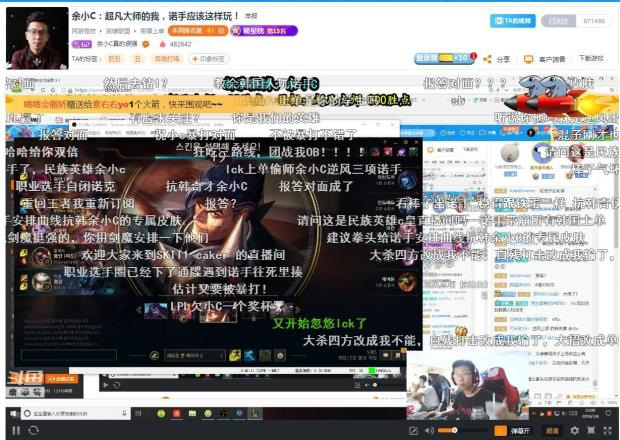This screenshot has height=440, width=620.
Task: Toggle the 已关注 follow button
Action: pyautogui.click(x=558, y=21)
